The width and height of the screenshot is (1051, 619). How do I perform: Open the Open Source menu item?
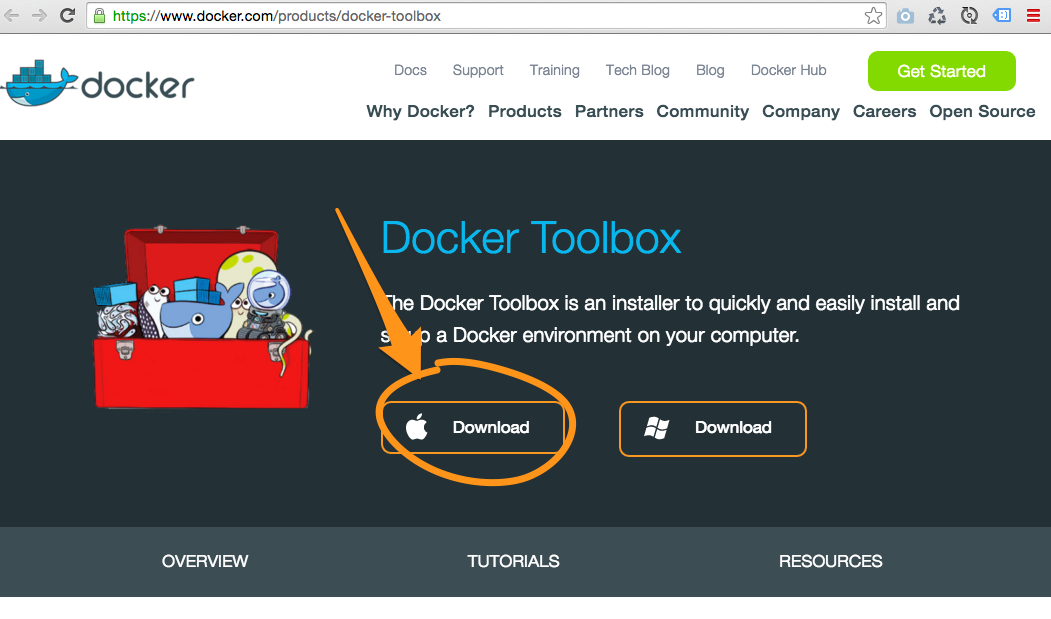click(x=982, y=111)
